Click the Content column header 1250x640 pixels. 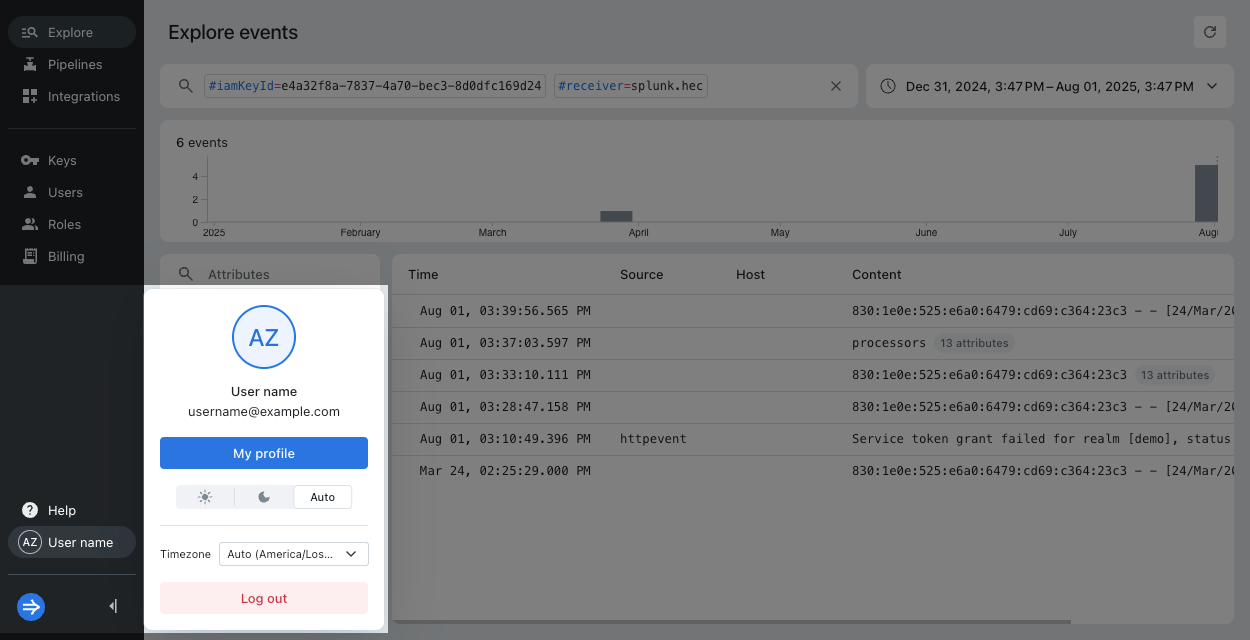[877, 274]
